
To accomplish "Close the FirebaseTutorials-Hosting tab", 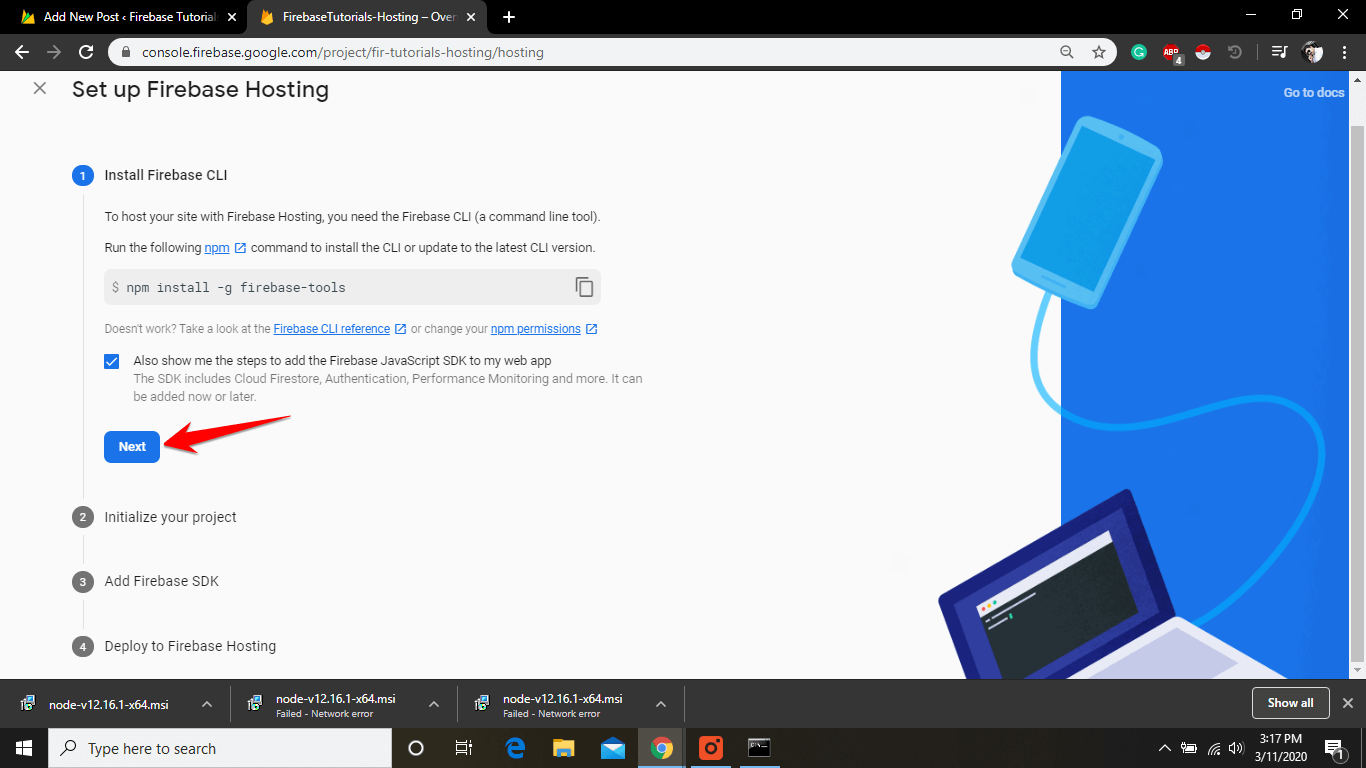I will coord(472,17).
